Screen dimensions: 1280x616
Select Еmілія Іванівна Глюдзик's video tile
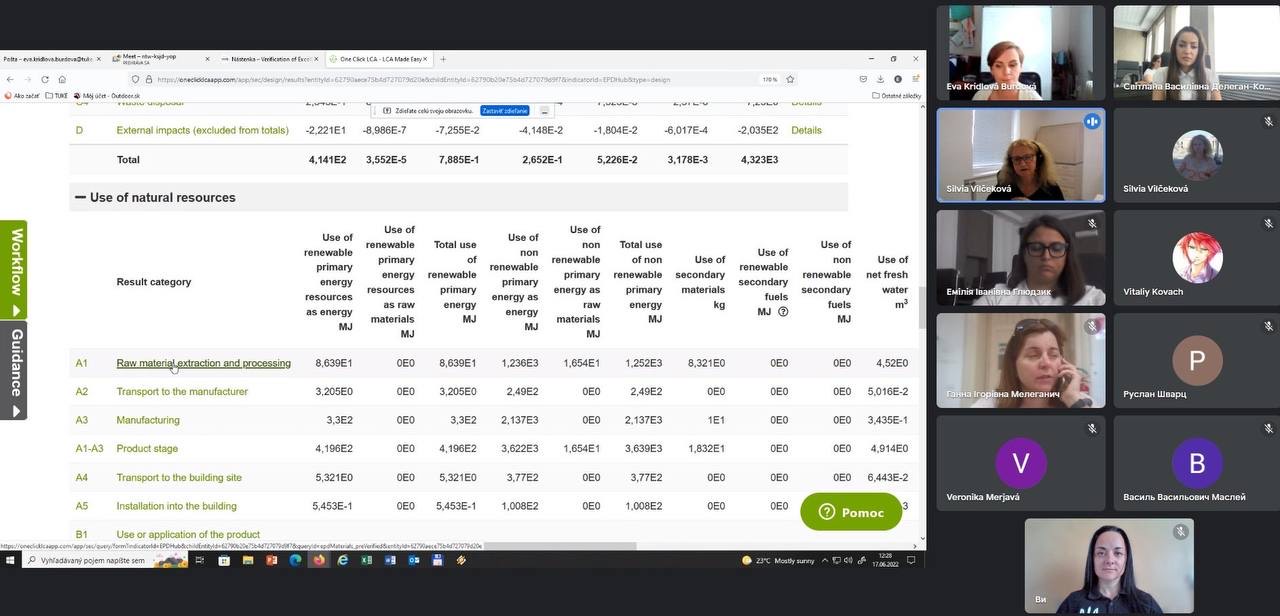tap(1021, 258)
